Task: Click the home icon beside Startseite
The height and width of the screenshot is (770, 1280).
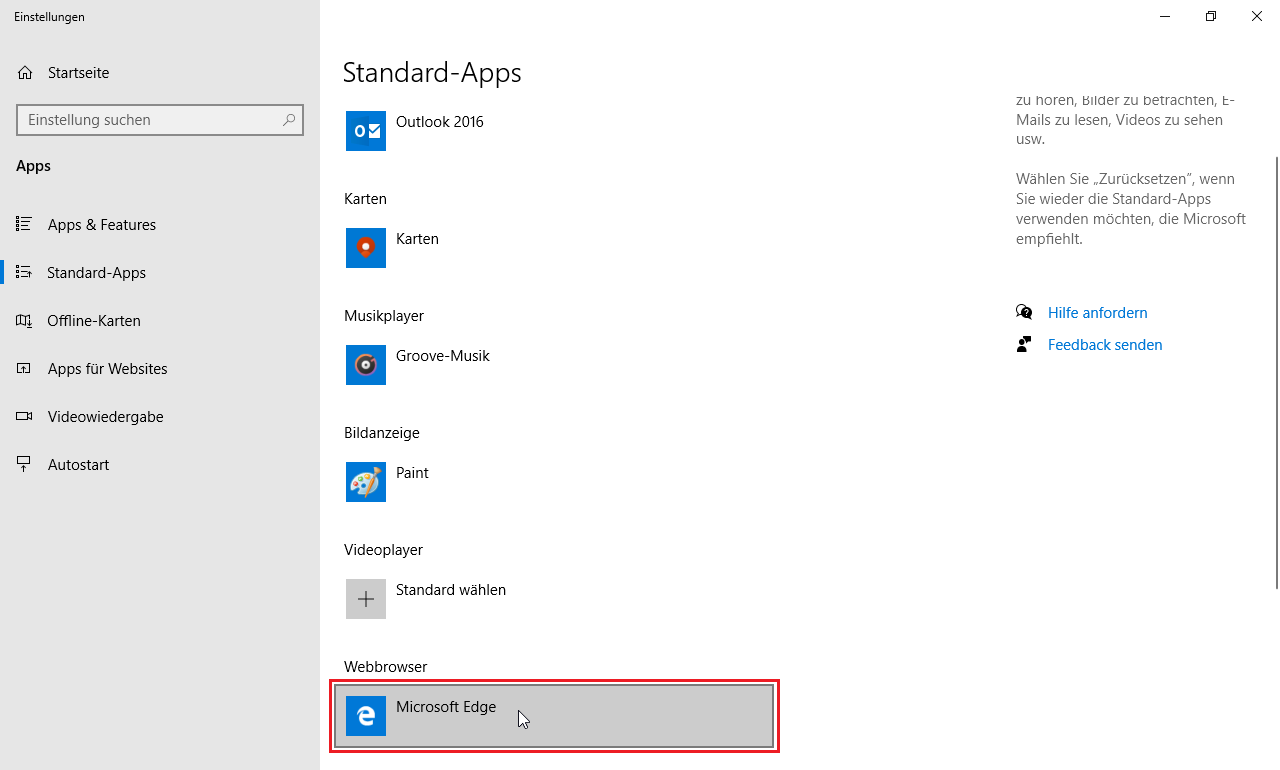Action: [x=26, y=73]
